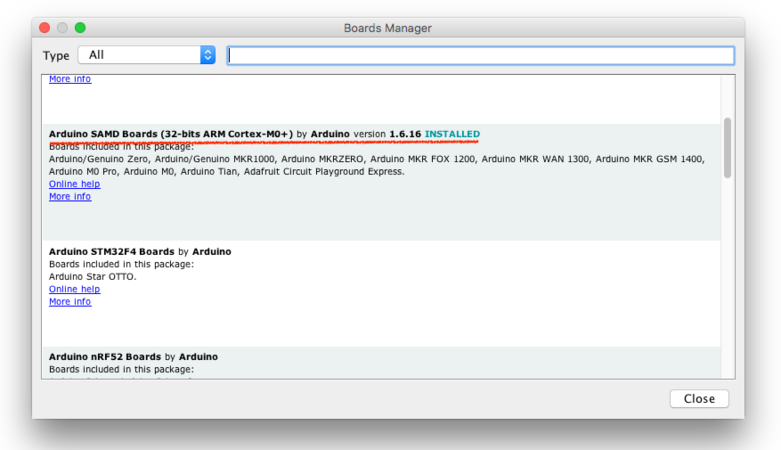This screenshot has height=450, width=781.
Task: Click the Close button in Boards Manager
Action: click(x=699, y=399)
